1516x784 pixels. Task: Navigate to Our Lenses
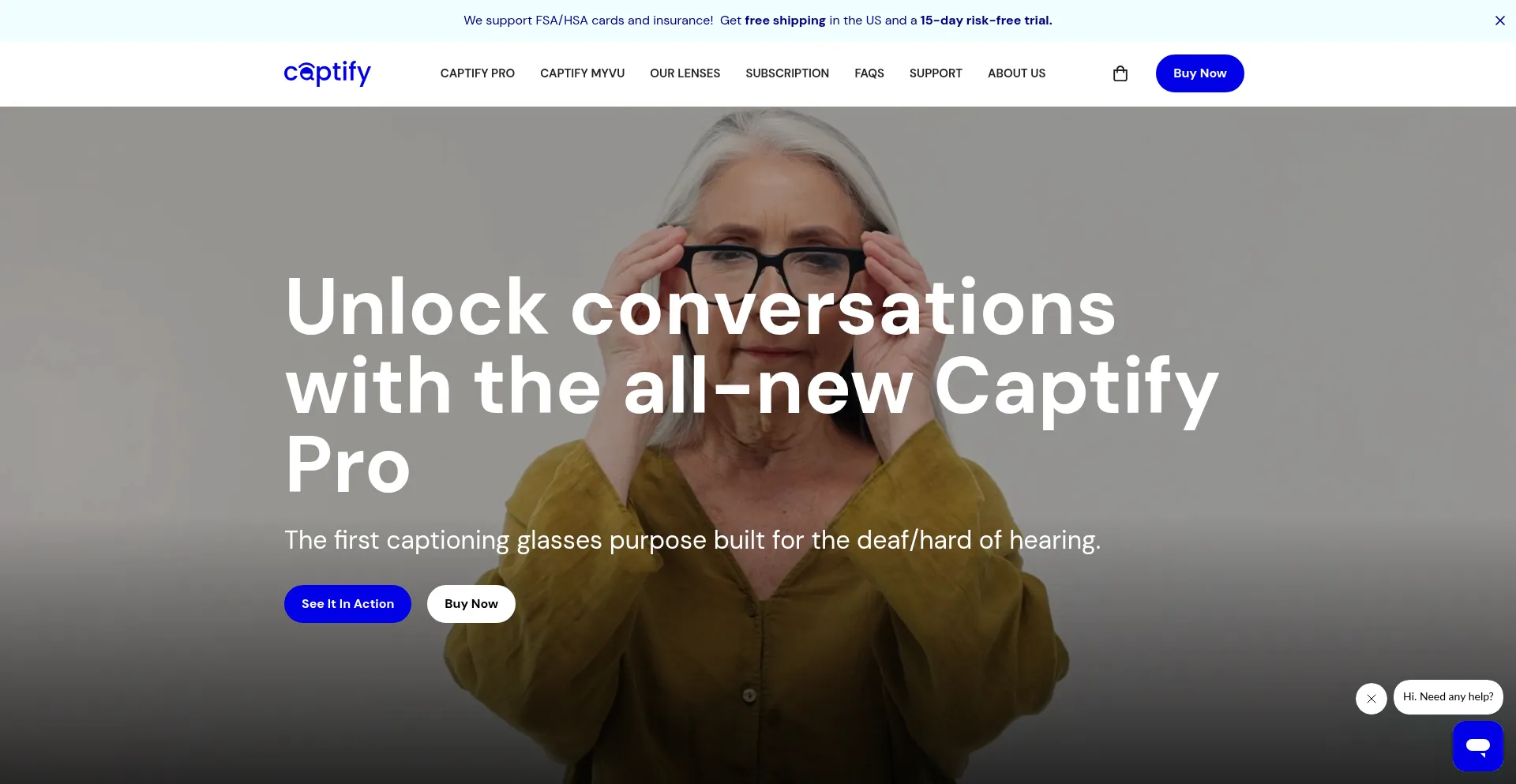pos(685,73)
